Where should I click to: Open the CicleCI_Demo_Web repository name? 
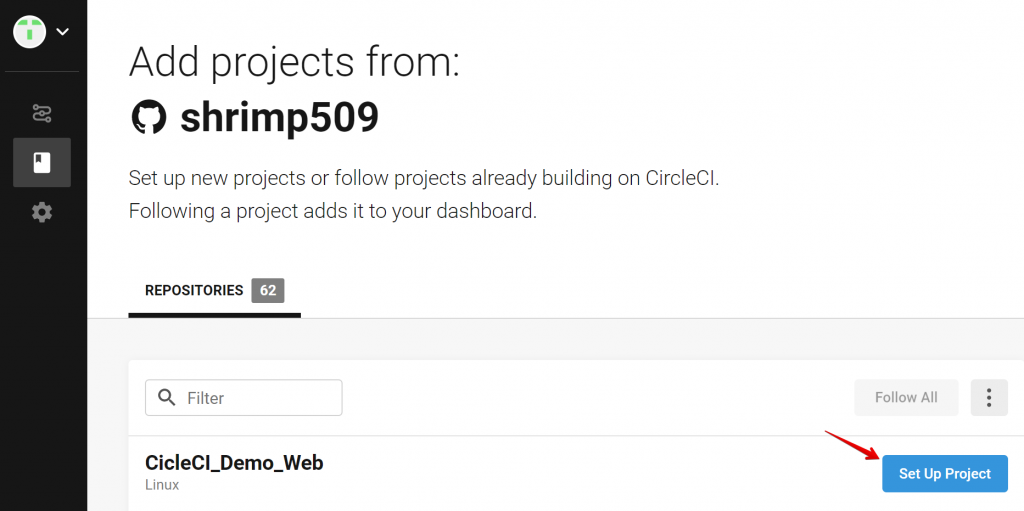[x=234, y=463]
